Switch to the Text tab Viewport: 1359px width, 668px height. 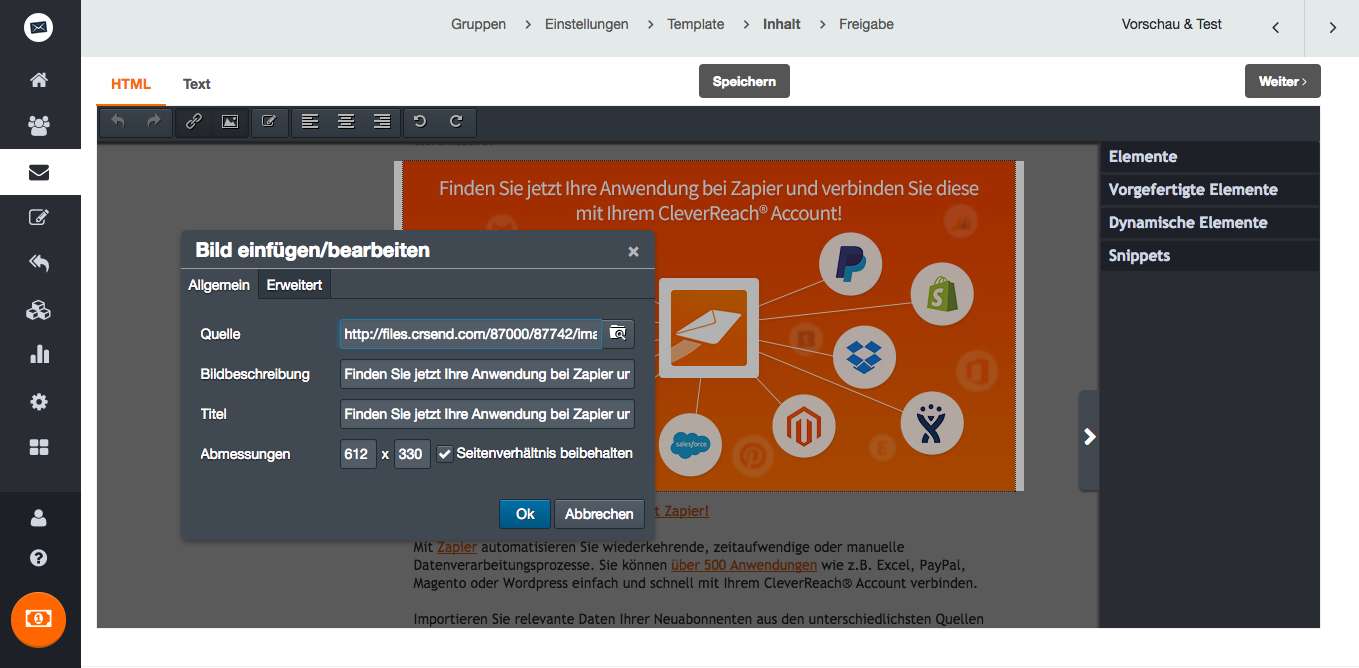pos(197,84)
